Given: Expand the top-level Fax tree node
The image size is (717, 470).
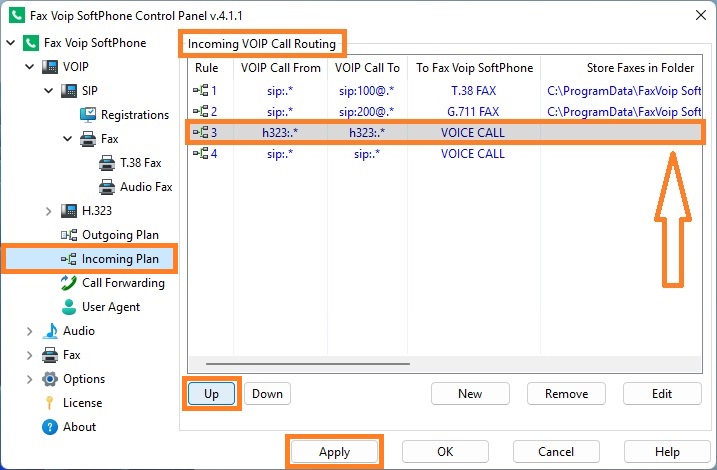Looking at the screenshot, I should pos(30,355).
